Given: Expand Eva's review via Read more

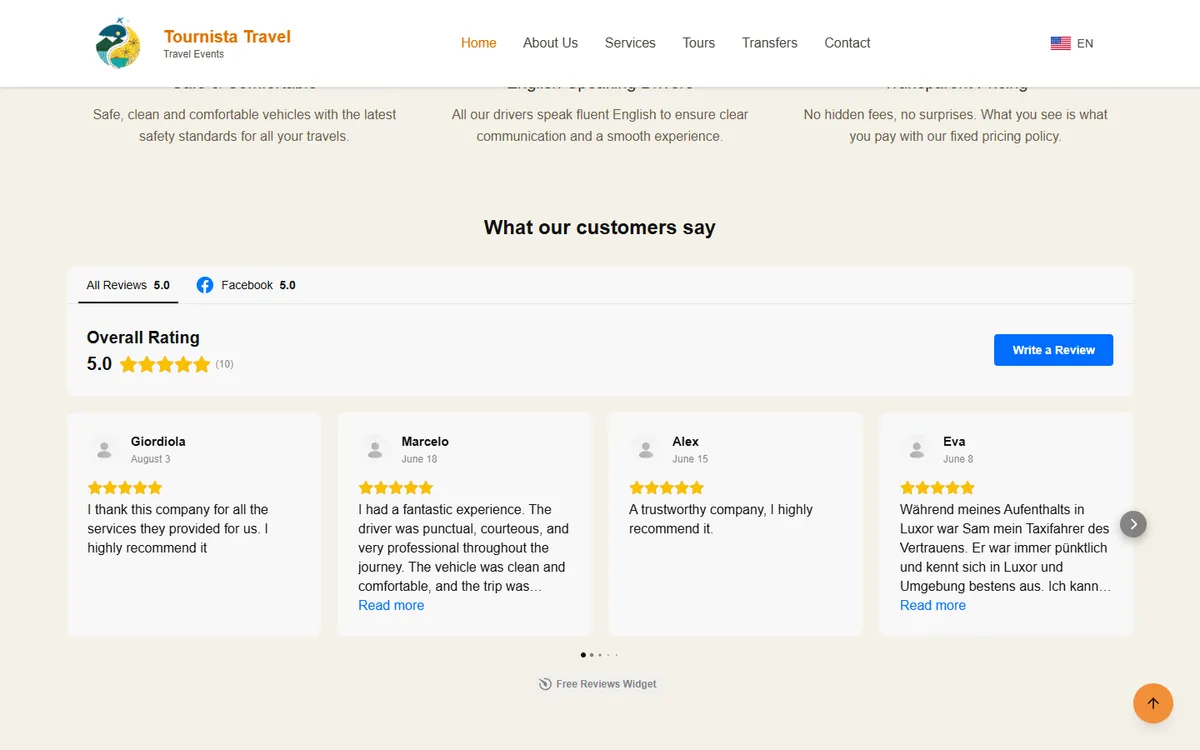Looking at the screenshot, I should click(x=933, y=605).
